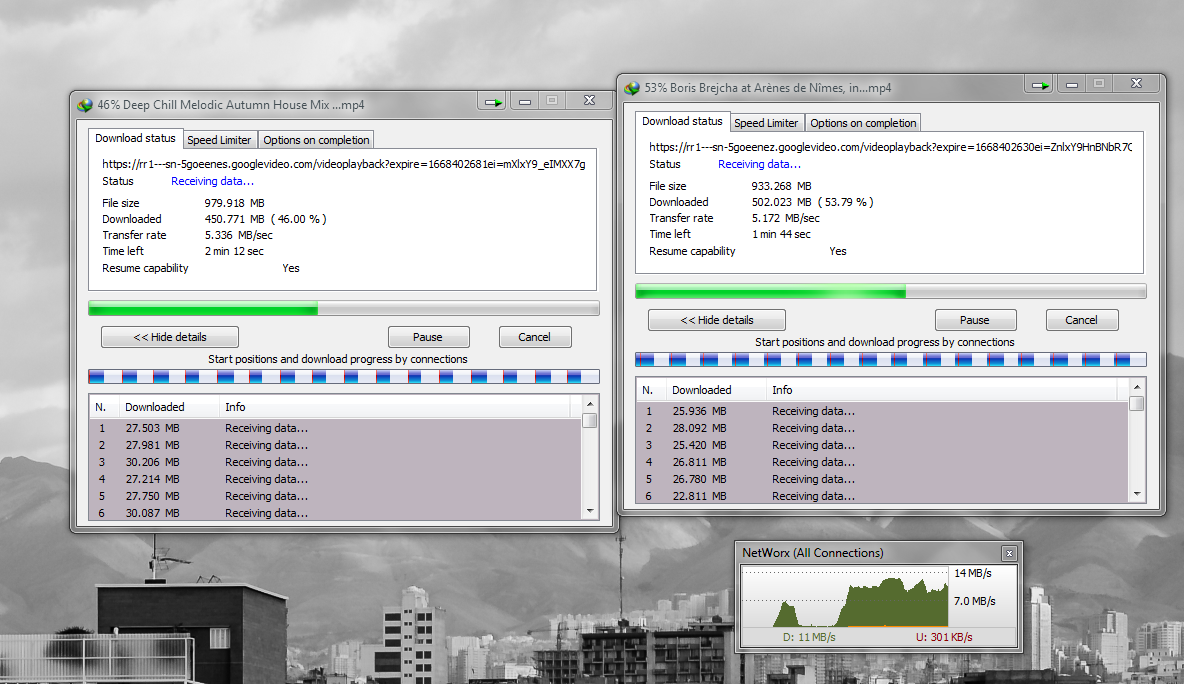Image resolution: width=1184 pixels, height=684 pixels.
Task: Hide details in the Boris Brejcha window
Action: coord(717,320)
